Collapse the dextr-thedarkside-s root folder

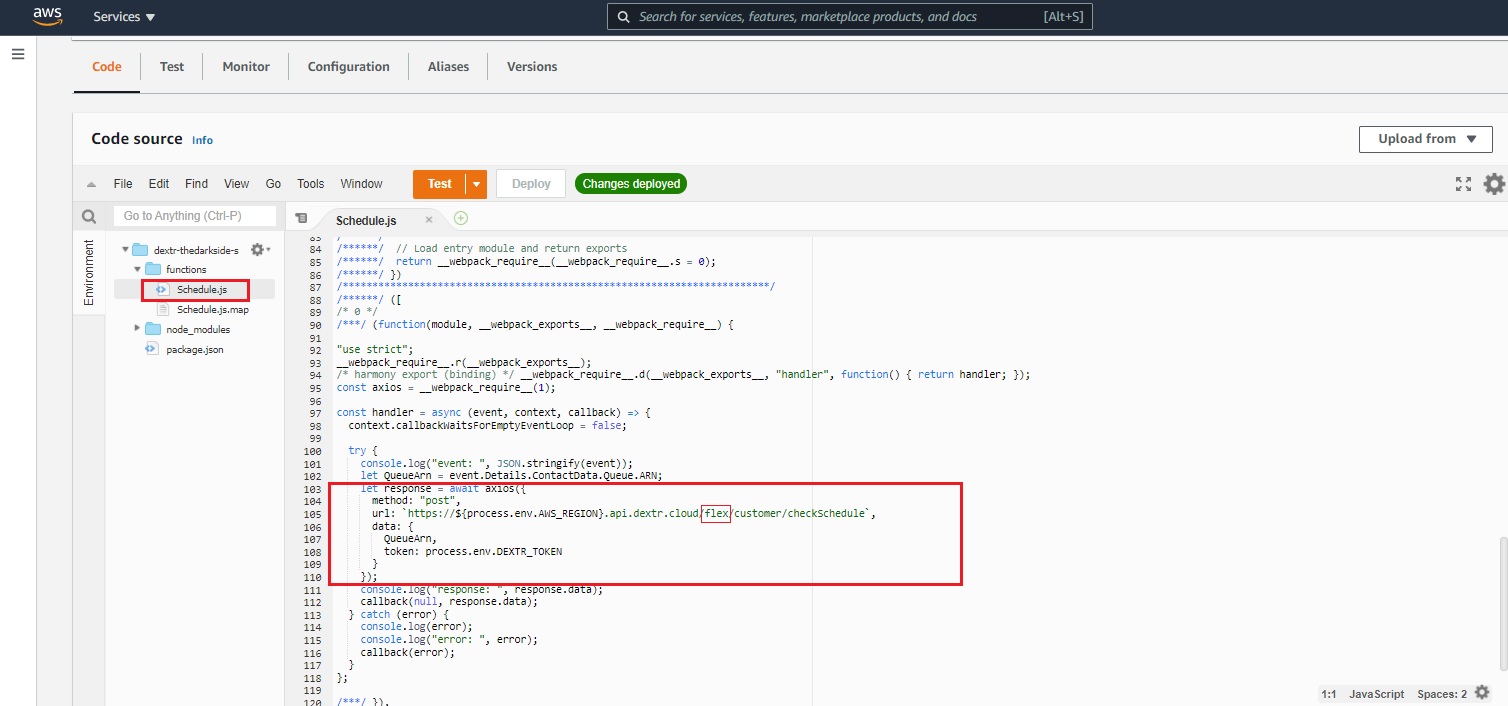(x=125, y=250)
